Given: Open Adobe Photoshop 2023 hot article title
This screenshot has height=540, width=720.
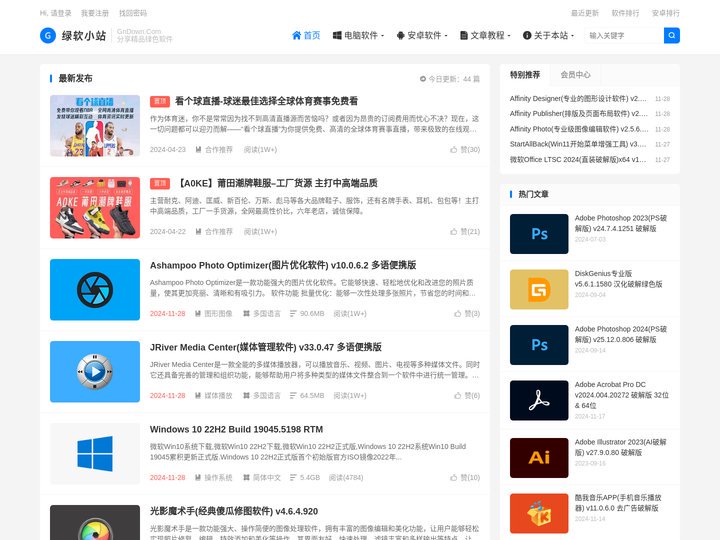Looking at the screenshot, I should pyautogui.click(x=621, y=223).
